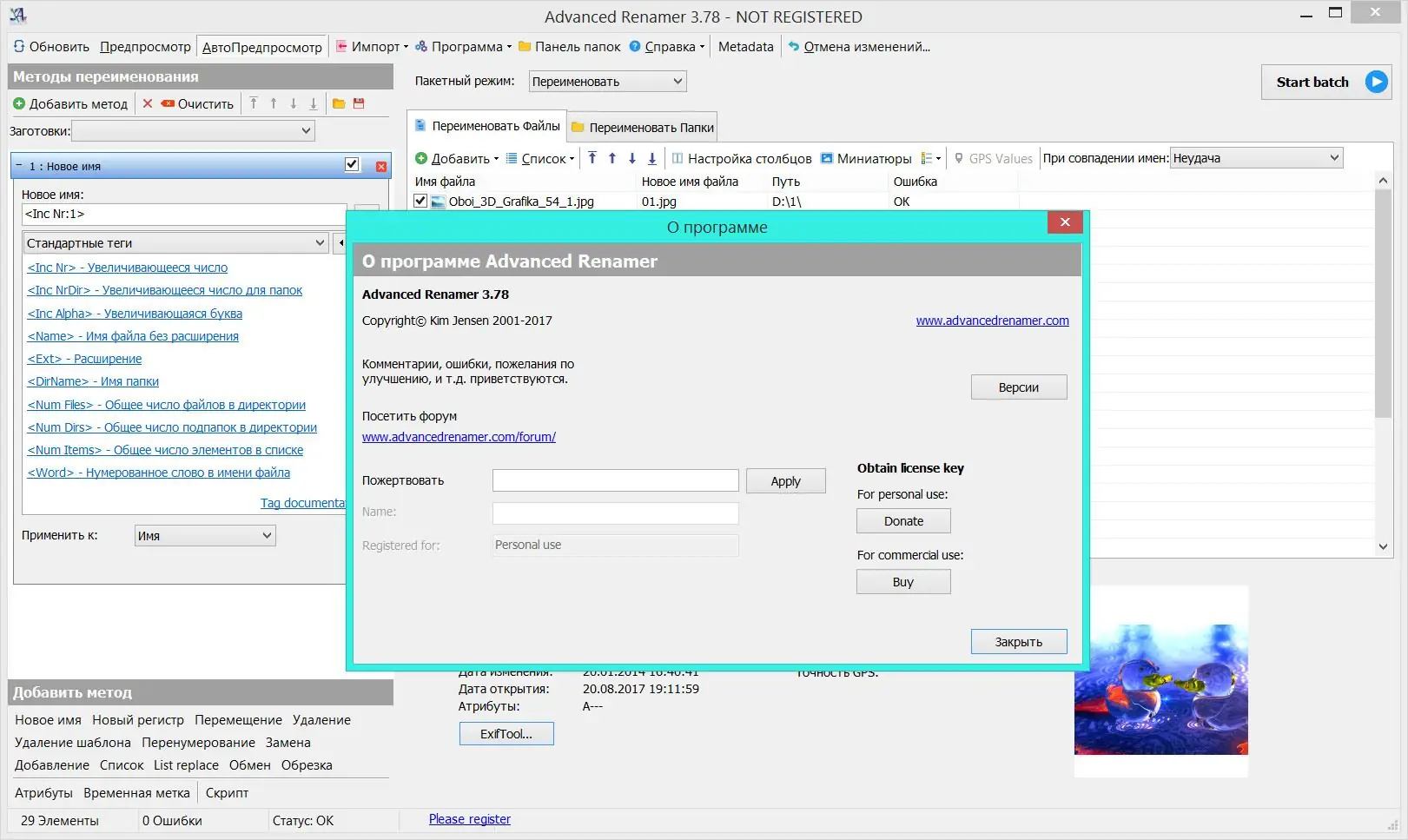Open the Импорт menu in toolbar
The image size is (1408, 840).
372,47
